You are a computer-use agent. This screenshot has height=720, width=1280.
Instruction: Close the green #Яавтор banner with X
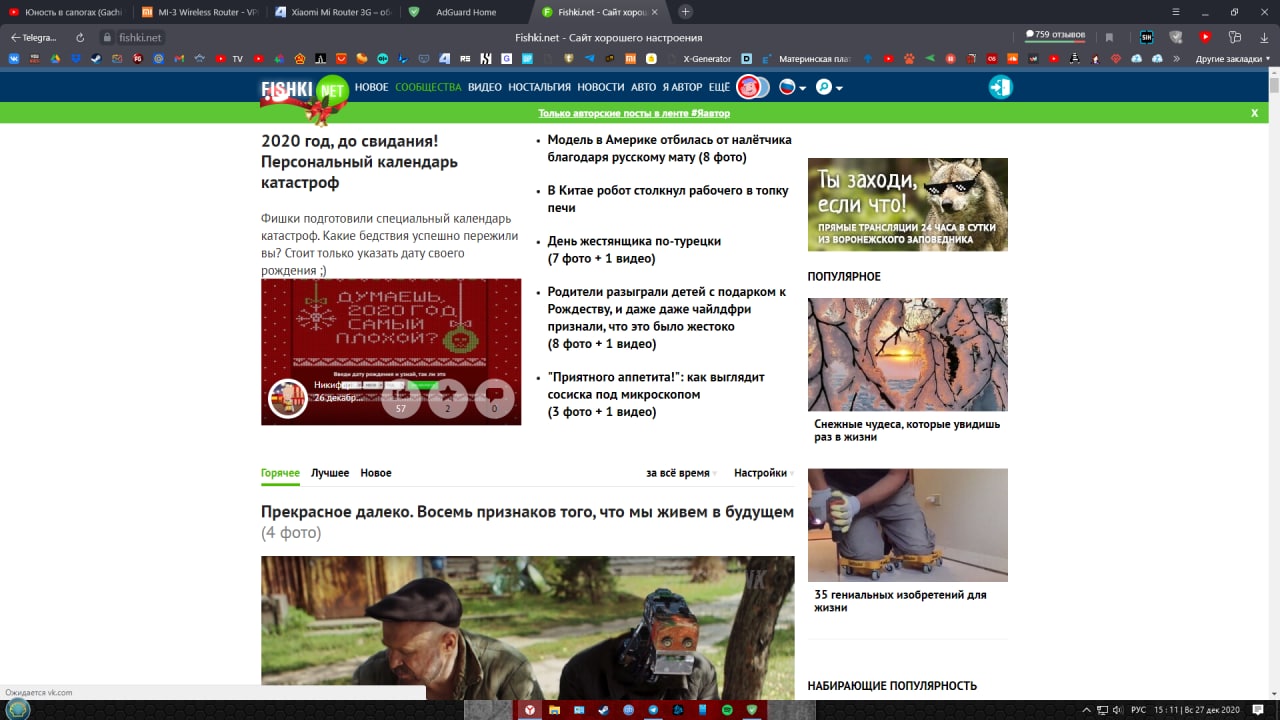pos(1254,113)
